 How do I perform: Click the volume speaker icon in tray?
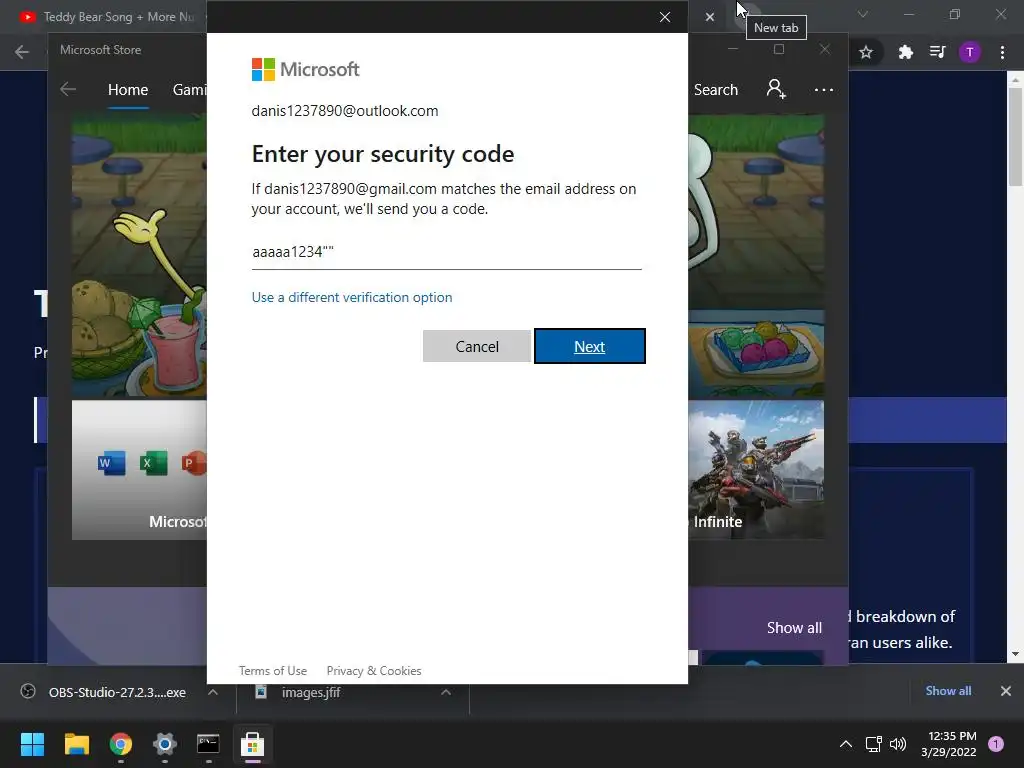pyautogui.click(x=898, y=744)
